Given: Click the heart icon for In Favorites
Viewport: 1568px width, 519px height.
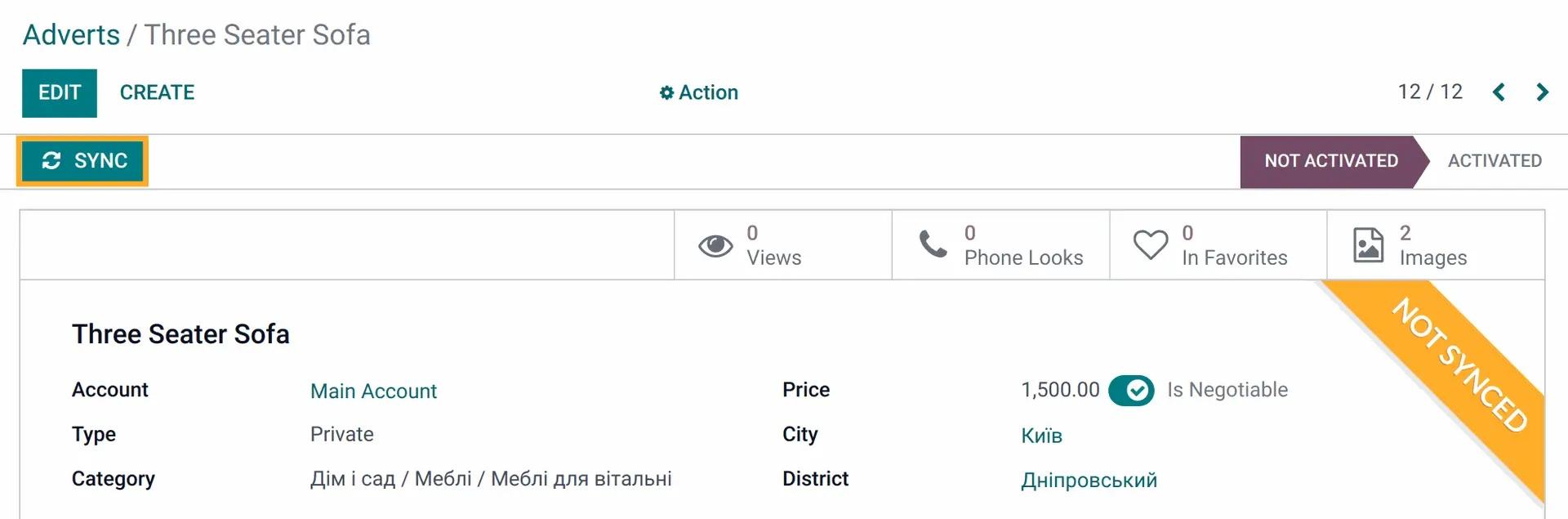Looking at the screenshot, I should 1151,244.
